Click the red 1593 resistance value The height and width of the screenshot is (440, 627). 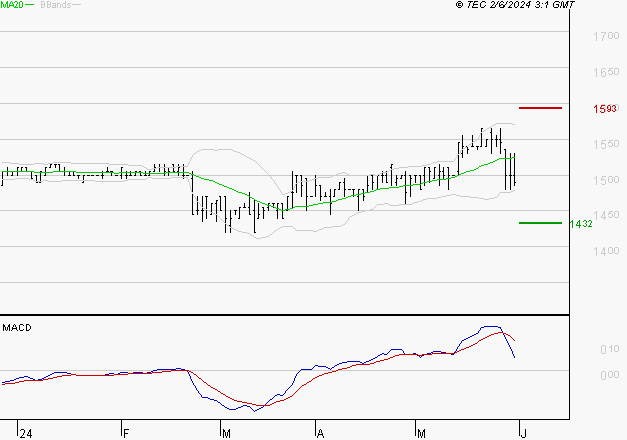pyautogui.click(x=605, y=109)
